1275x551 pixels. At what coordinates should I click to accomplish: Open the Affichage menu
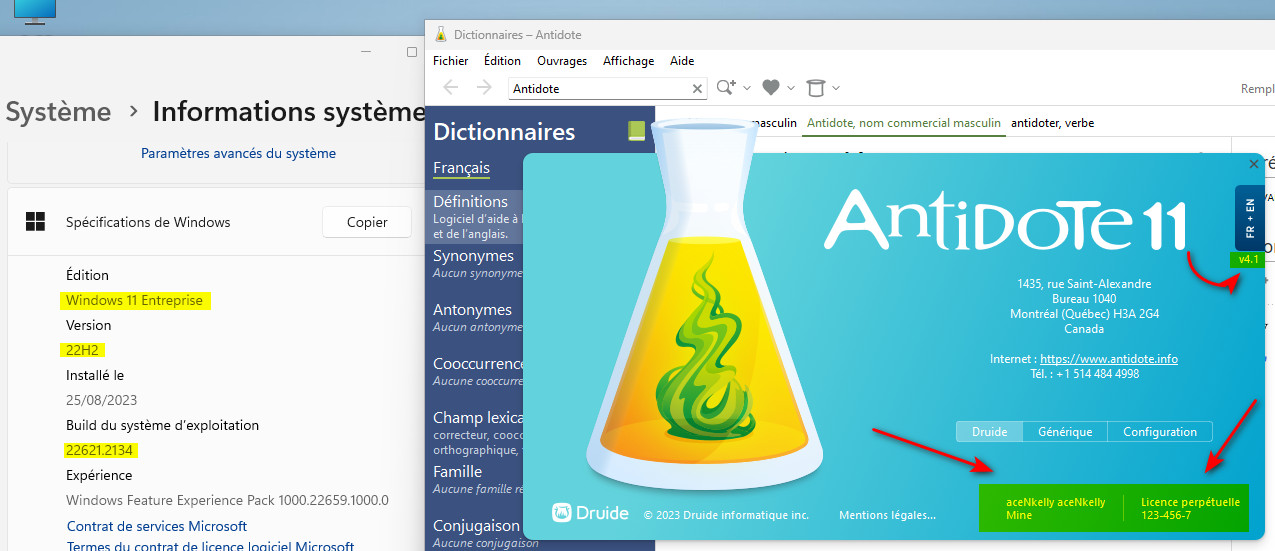(629, 61)
